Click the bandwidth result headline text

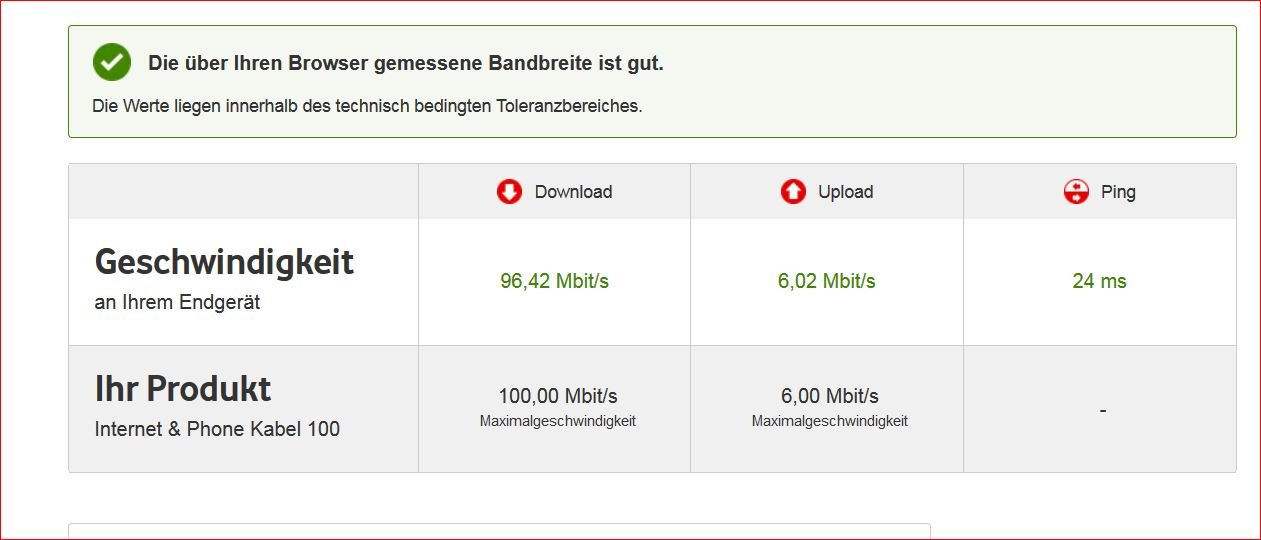coord(406,63)
